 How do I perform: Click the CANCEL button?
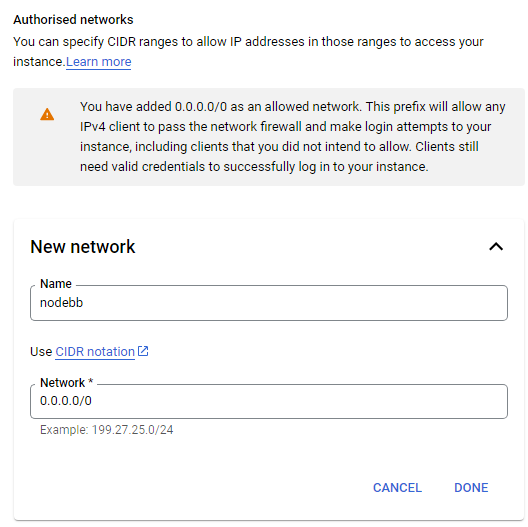pos(397,488)
